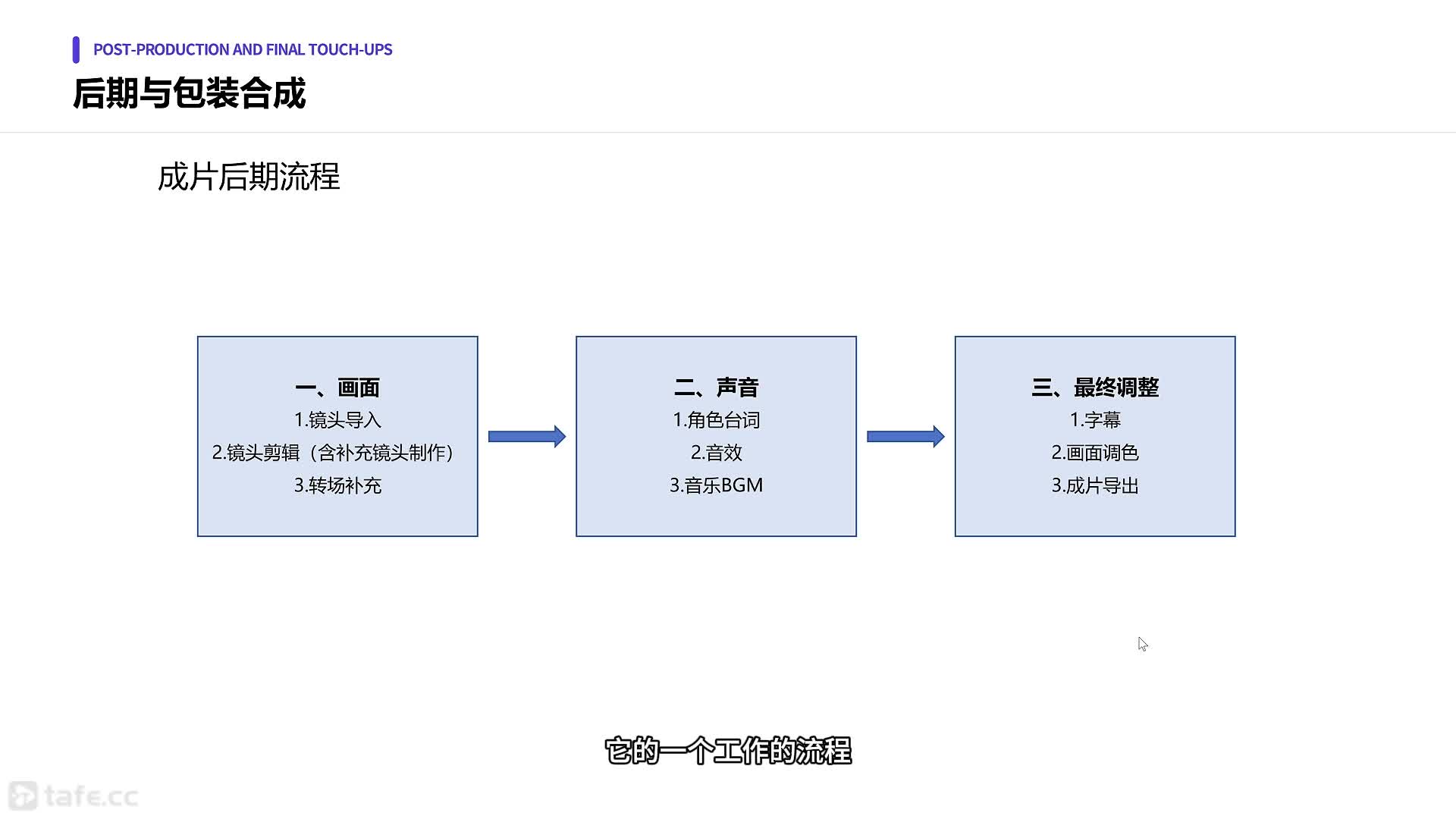
Task: Click the POST-PRODUCTION AND FINAL TOUCH-UPS text
Action: click(243, 50)
